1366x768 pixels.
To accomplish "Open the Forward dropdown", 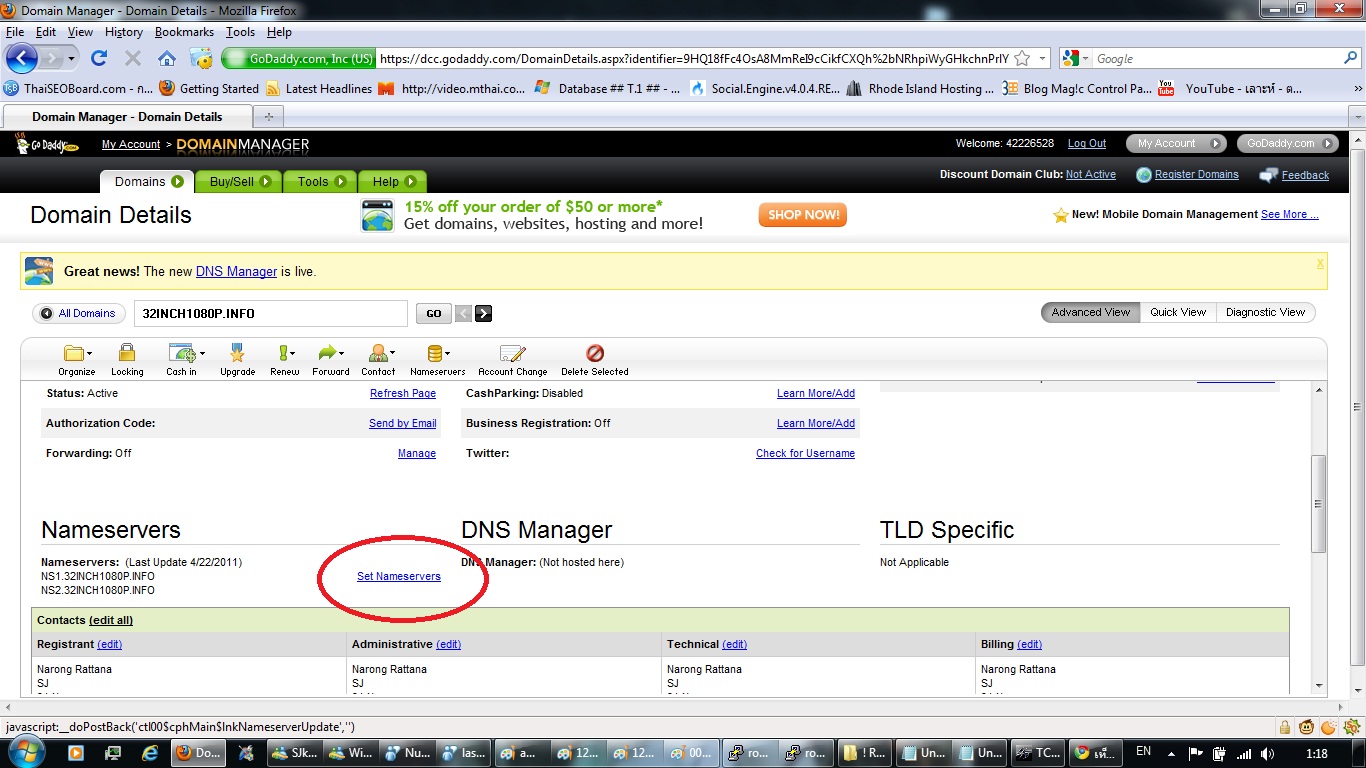I will coord(330,360).
